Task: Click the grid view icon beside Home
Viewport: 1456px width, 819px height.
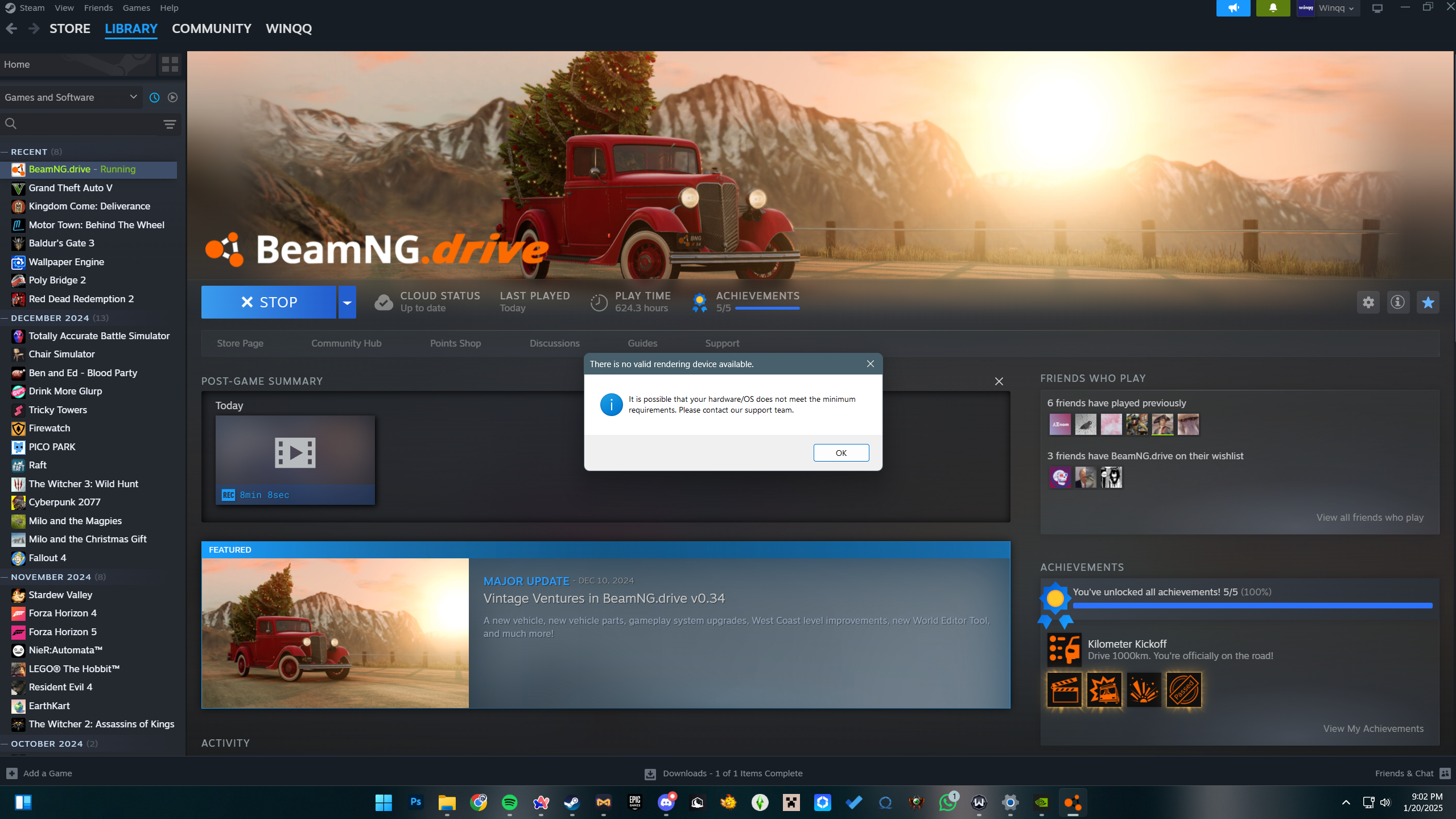Action: (170, 64)
